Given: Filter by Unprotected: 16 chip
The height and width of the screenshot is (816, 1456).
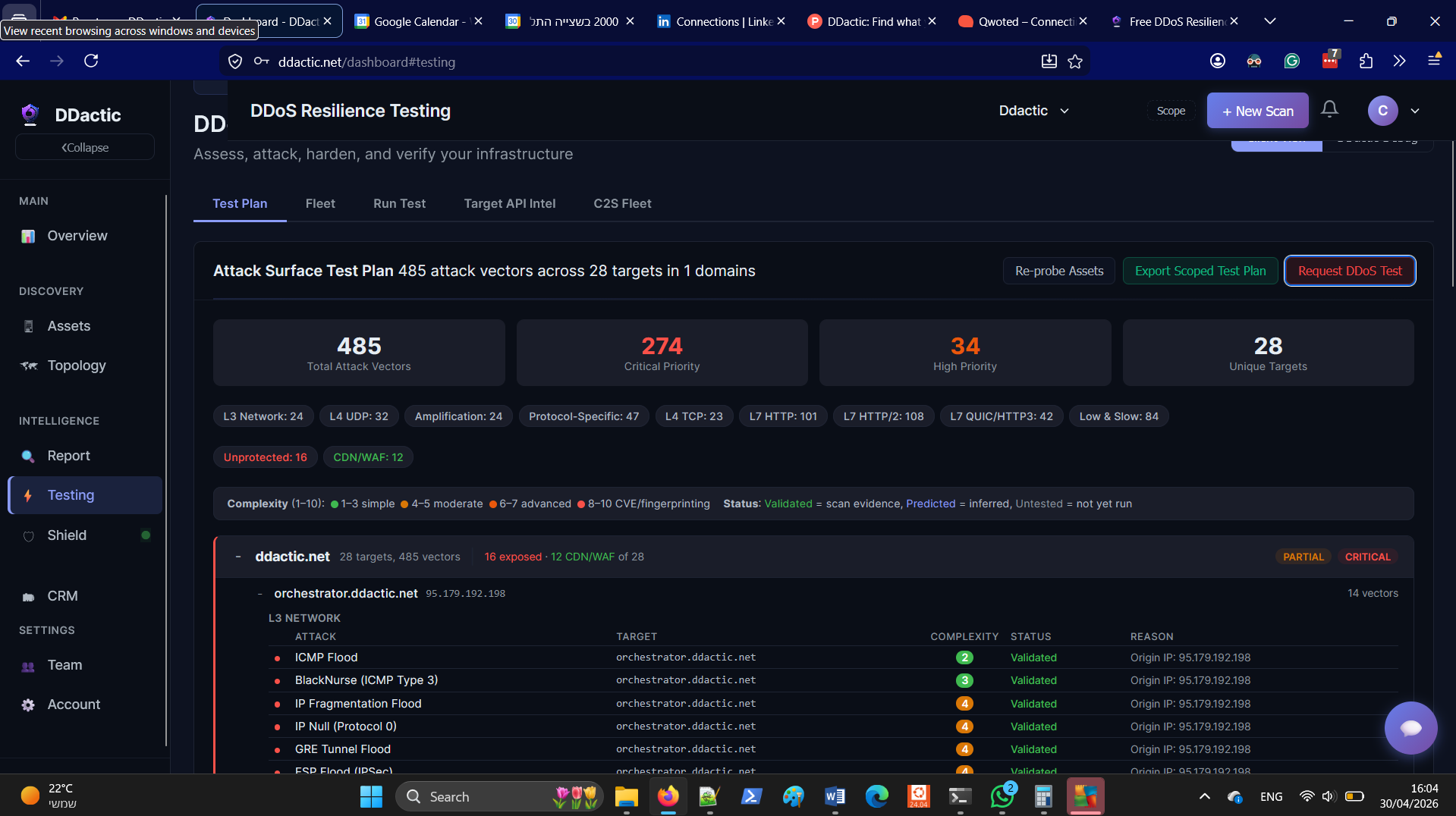Looking at the screenshot, I should (x=265, y=457).
